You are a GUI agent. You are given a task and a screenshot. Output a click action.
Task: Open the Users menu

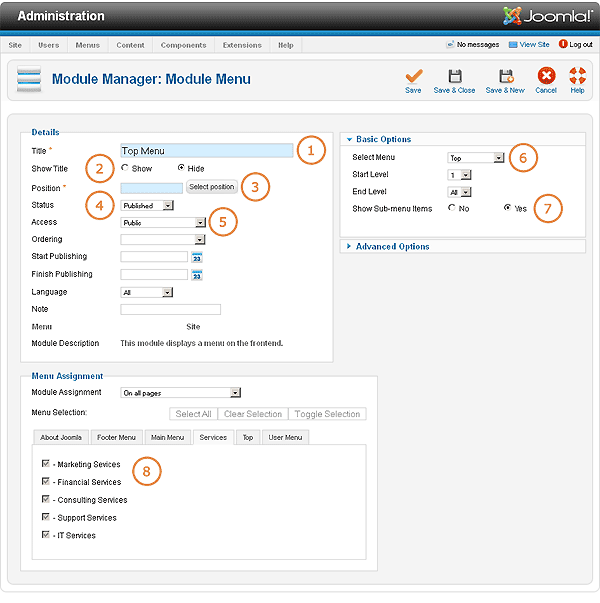pos(48,45)
